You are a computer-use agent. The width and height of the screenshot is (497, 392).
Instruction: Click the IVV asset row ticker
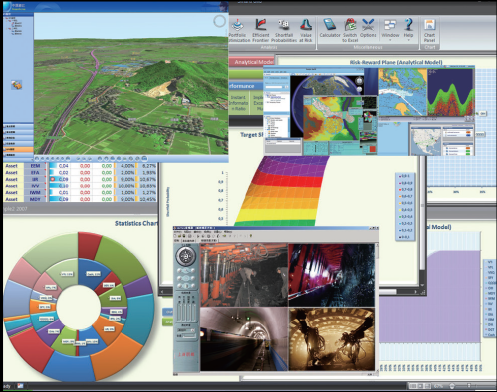pyautogui.click(x=35, y=186)
